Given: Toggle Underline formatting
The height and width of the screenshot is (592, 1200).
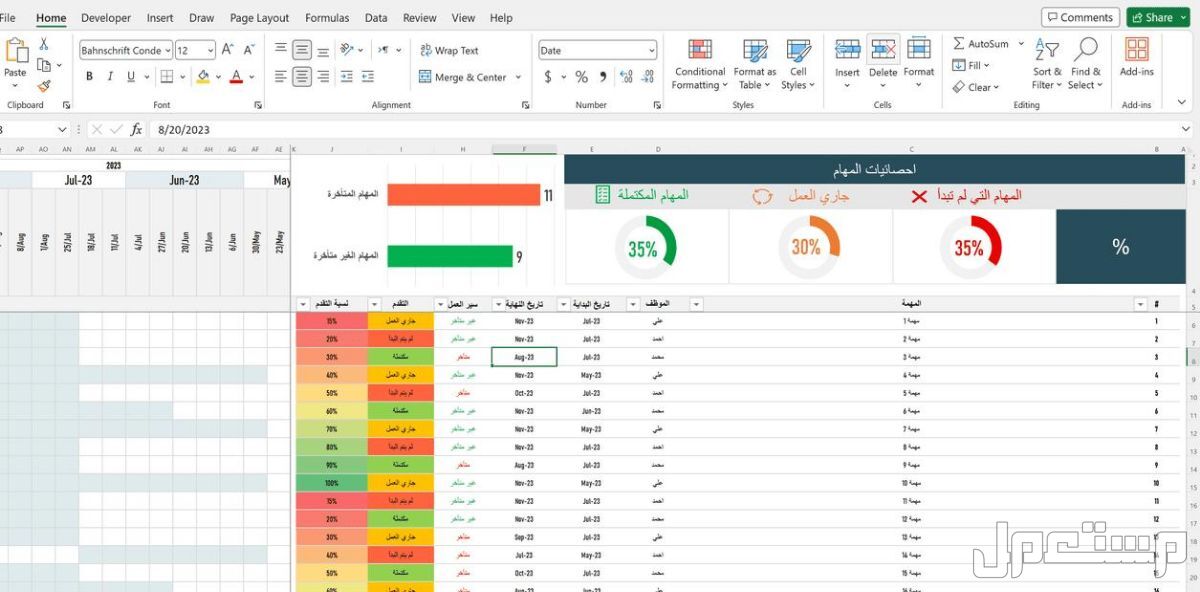Looking at the screenshot, I should click(x=131, y=77).
